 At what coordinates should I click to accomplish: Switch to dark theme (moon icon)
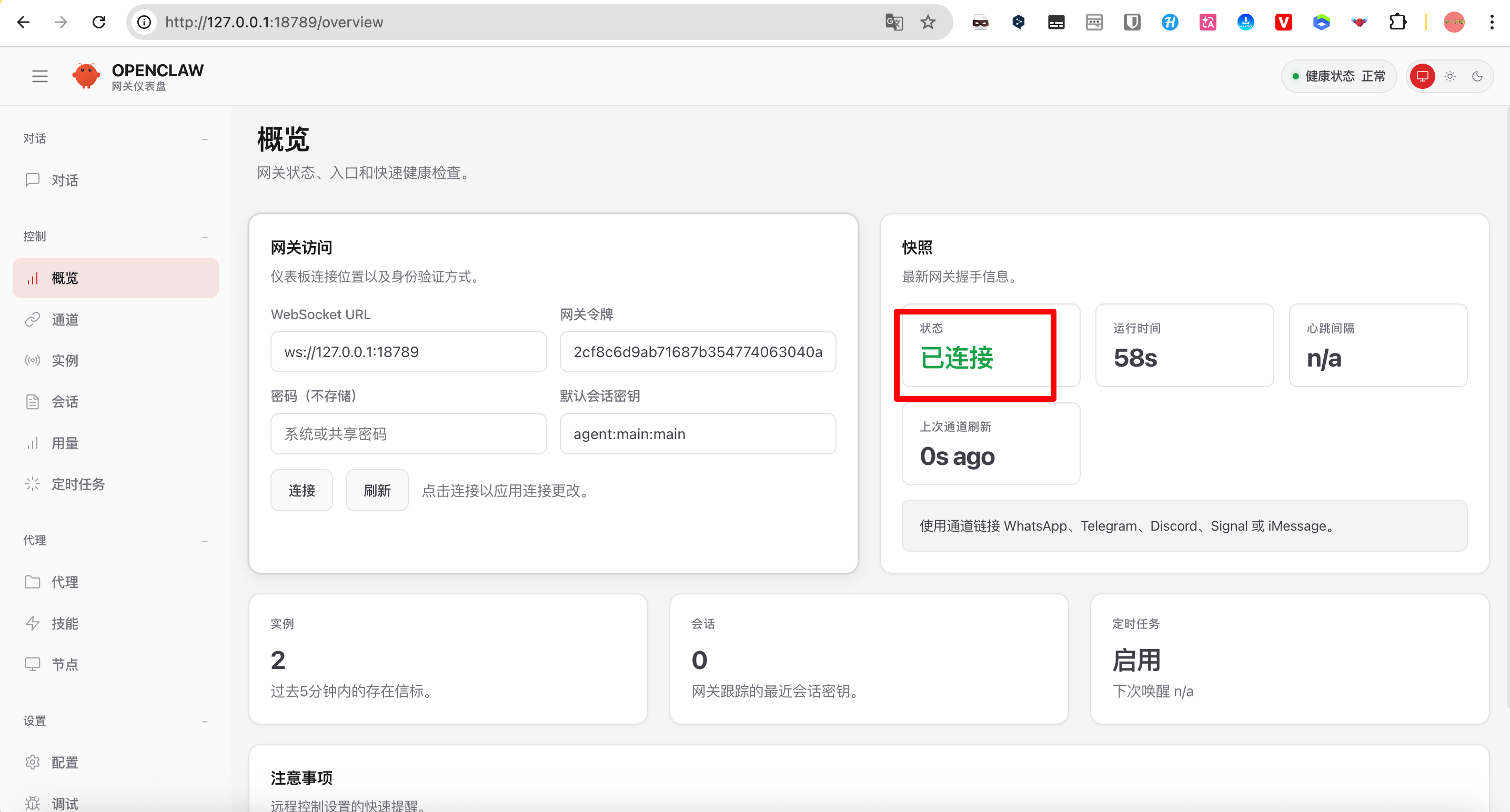coord(1477,76)
